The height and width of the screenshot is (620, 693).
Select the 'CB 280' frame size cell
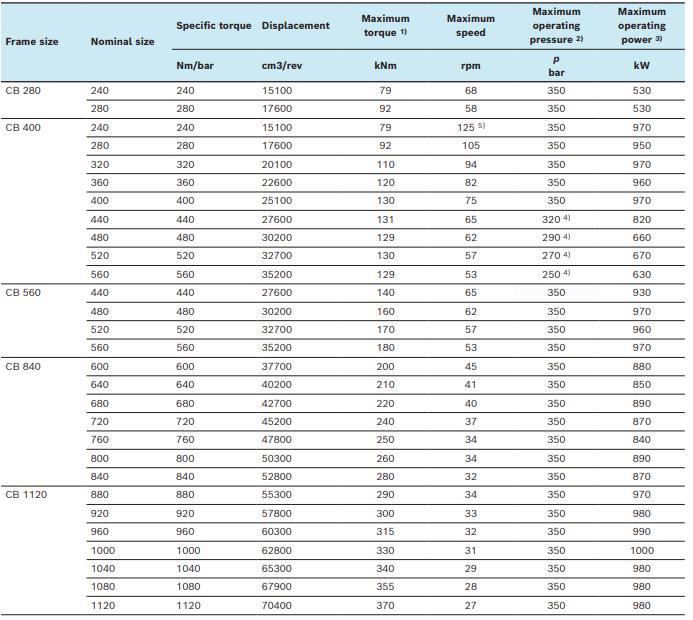point(23,91)
